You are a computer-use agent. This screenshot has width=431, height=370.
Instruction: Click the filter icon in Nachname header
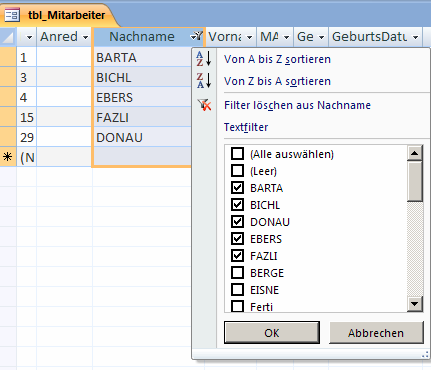(196, 36)
